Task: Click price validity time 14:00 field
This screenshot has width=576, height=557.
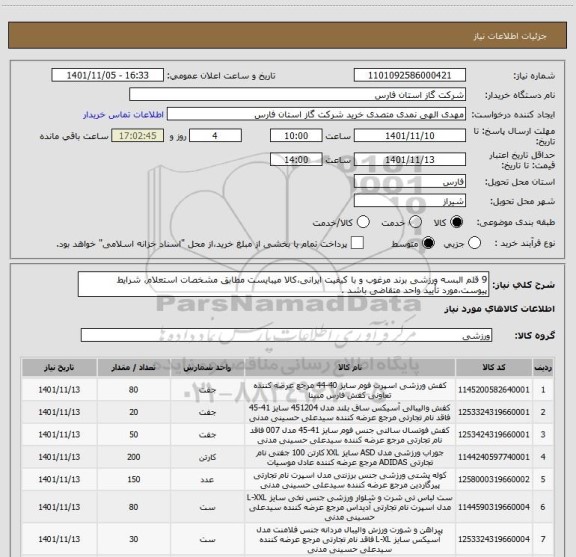Action: click(x=296, y=159)
